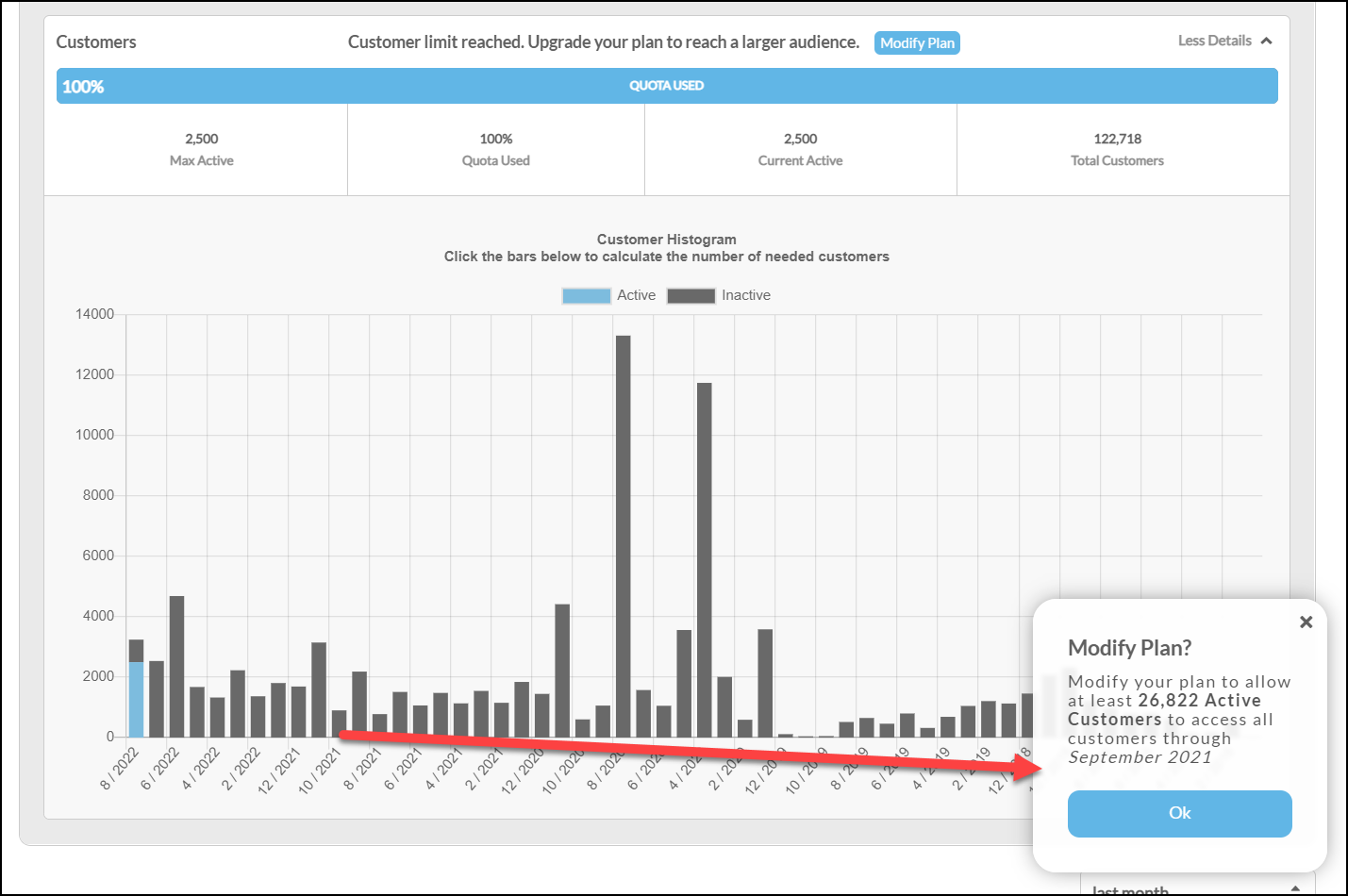Click the 12/2019 bar near 3500

tap(765, 683)
